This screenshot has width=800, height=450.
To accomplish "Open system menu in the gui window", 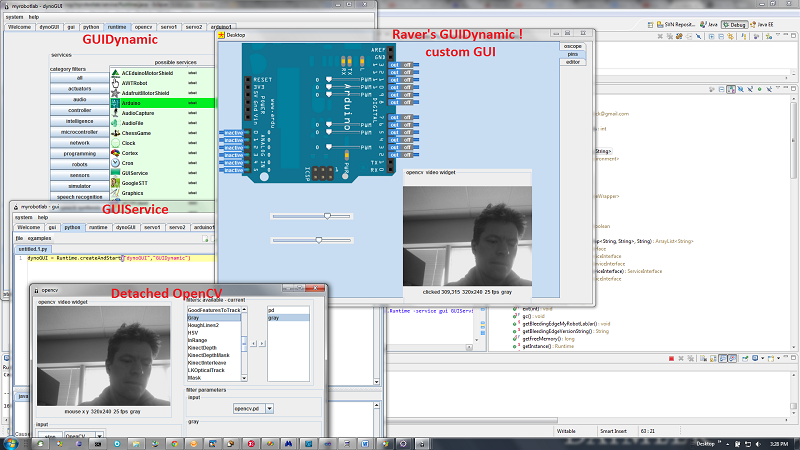I will coord(23,217).
